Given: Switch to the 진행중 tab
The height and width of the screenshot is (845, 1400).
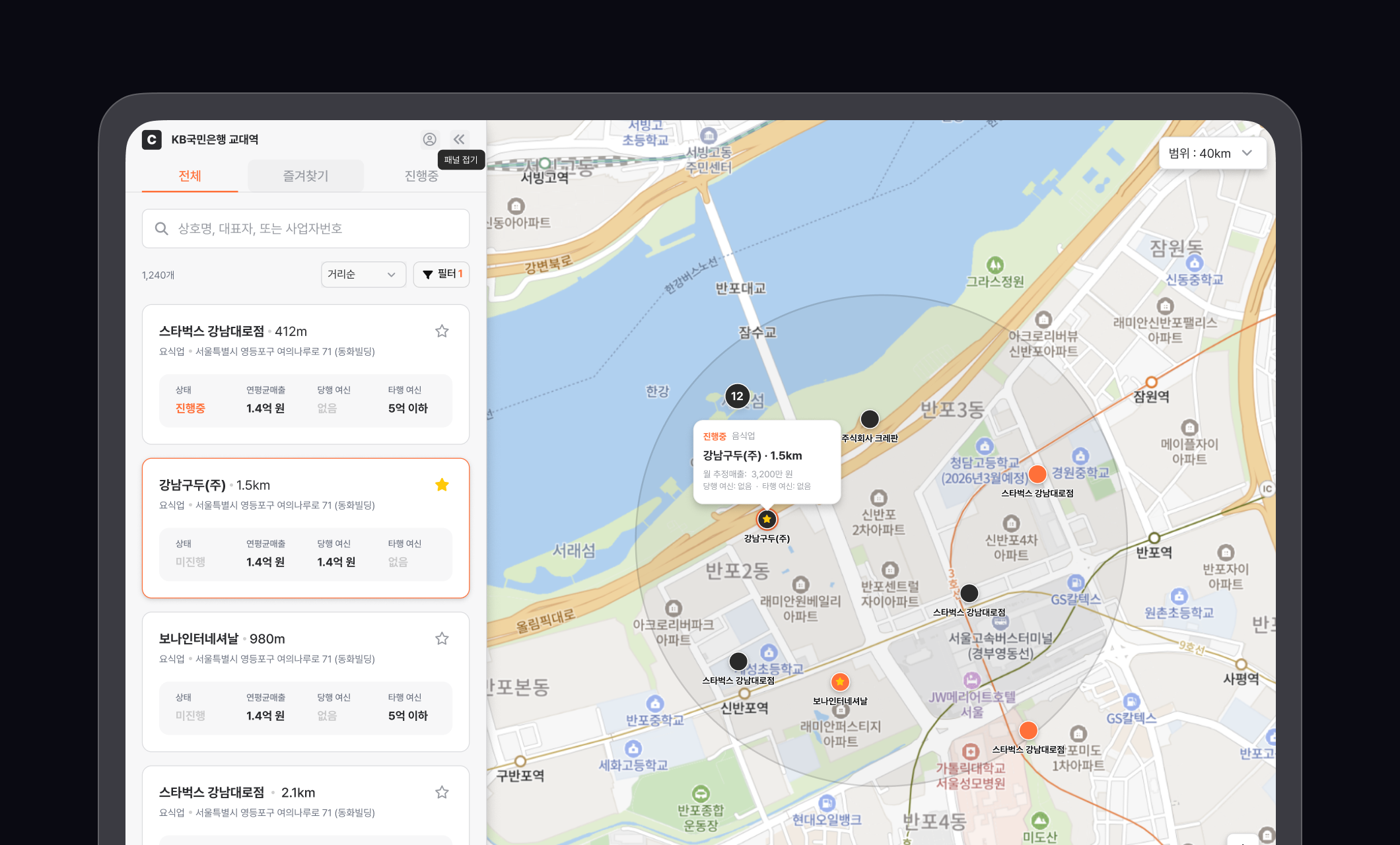Looking at the screenshot, I should pyautogui.click(x=421, y=176).
